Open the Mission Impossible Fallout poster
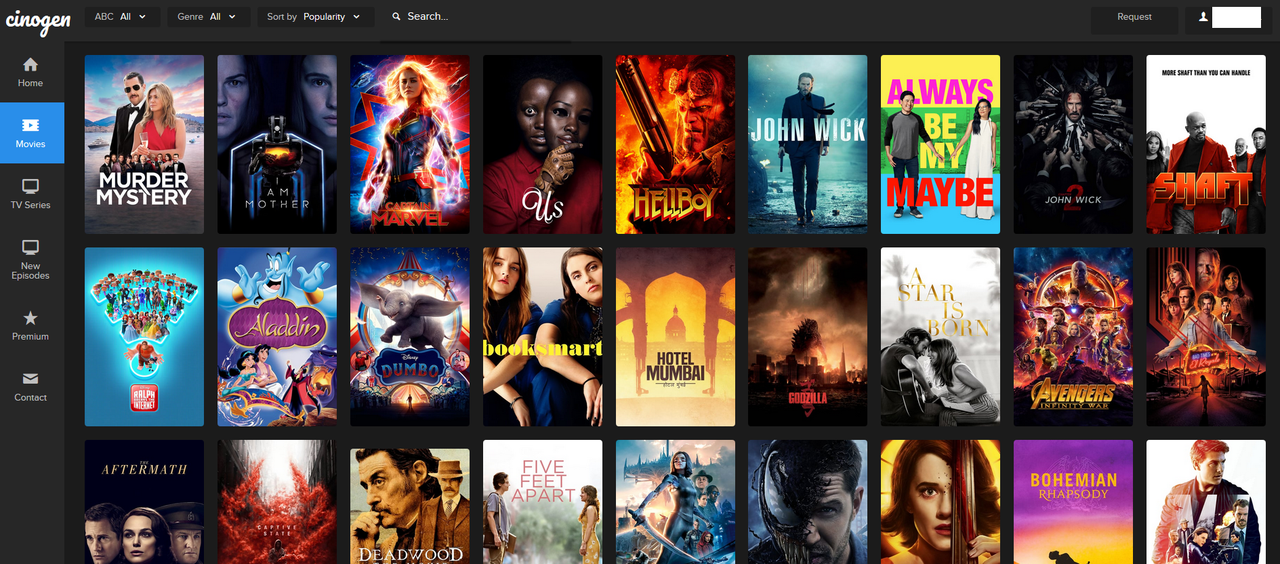 pos(1206,502)
